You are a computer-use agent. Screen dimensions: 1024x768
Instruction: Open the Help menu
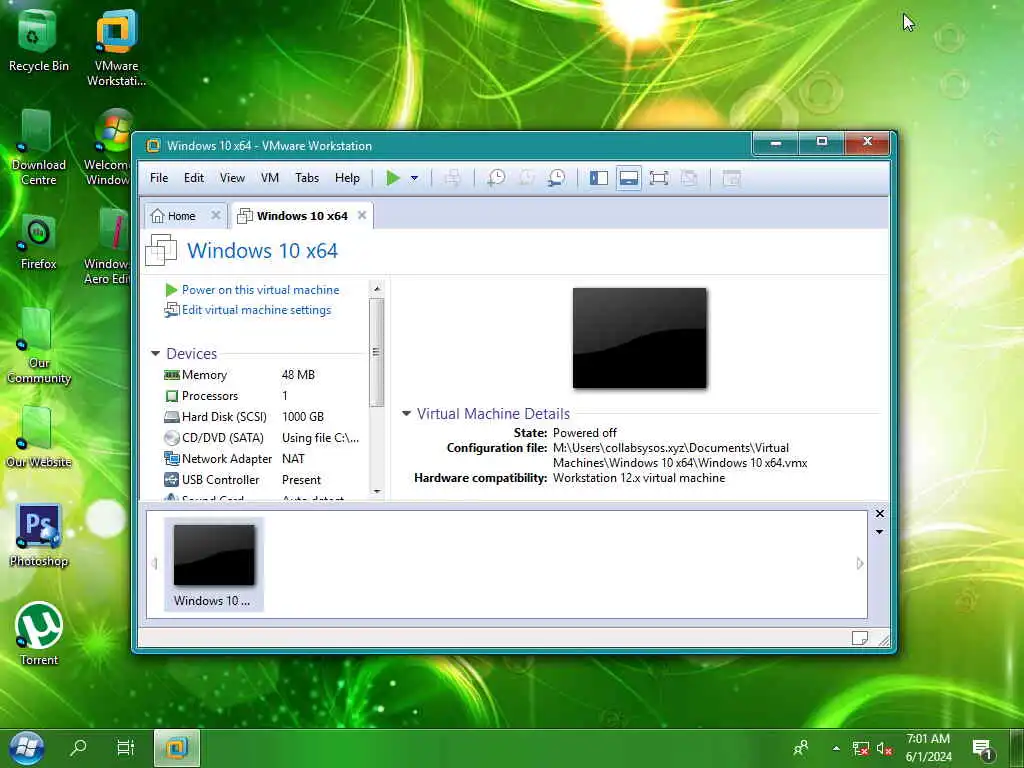(x=347, y=178)
